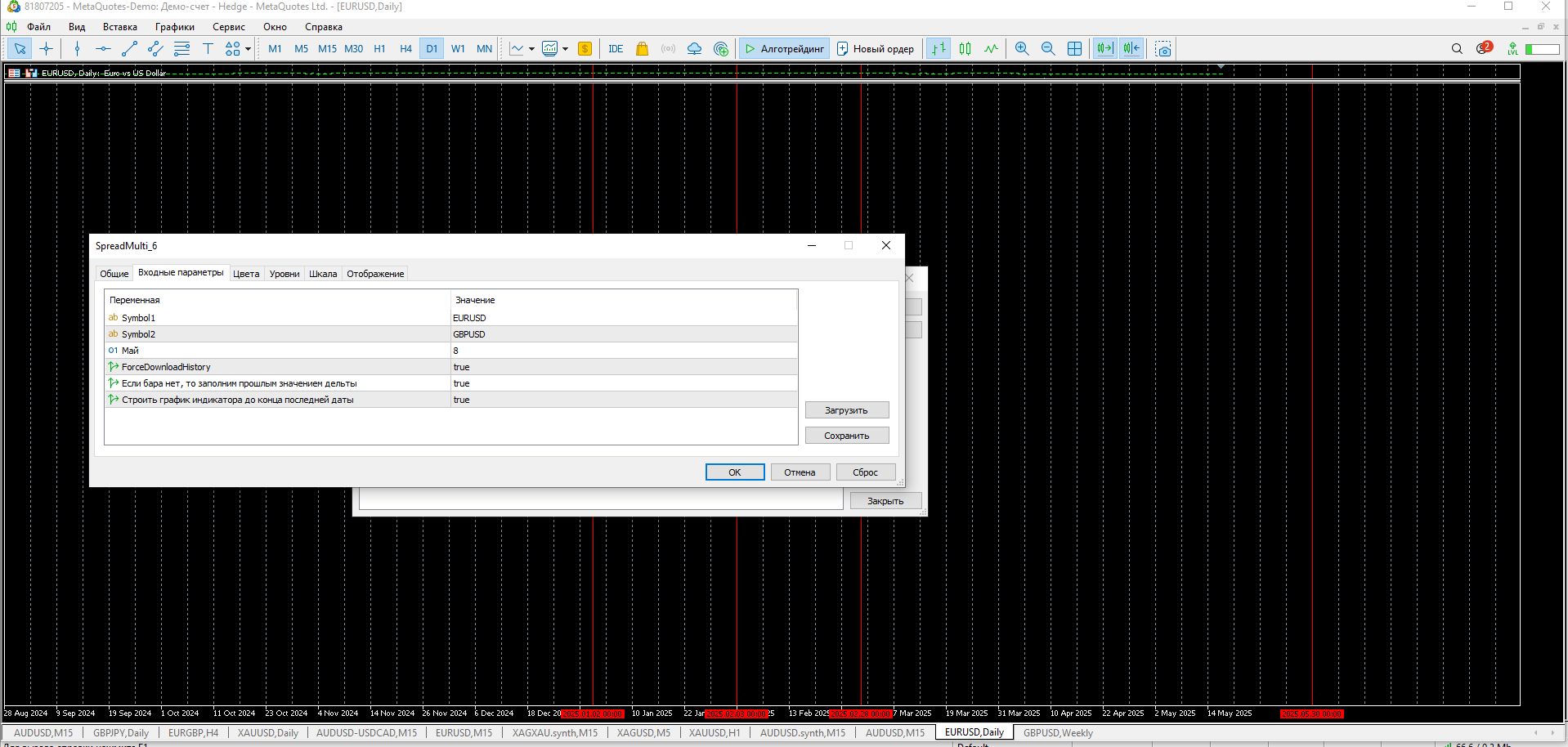Open the VPS cloud icon
This screenshot has width=1568, height=747.
[695, 49]
